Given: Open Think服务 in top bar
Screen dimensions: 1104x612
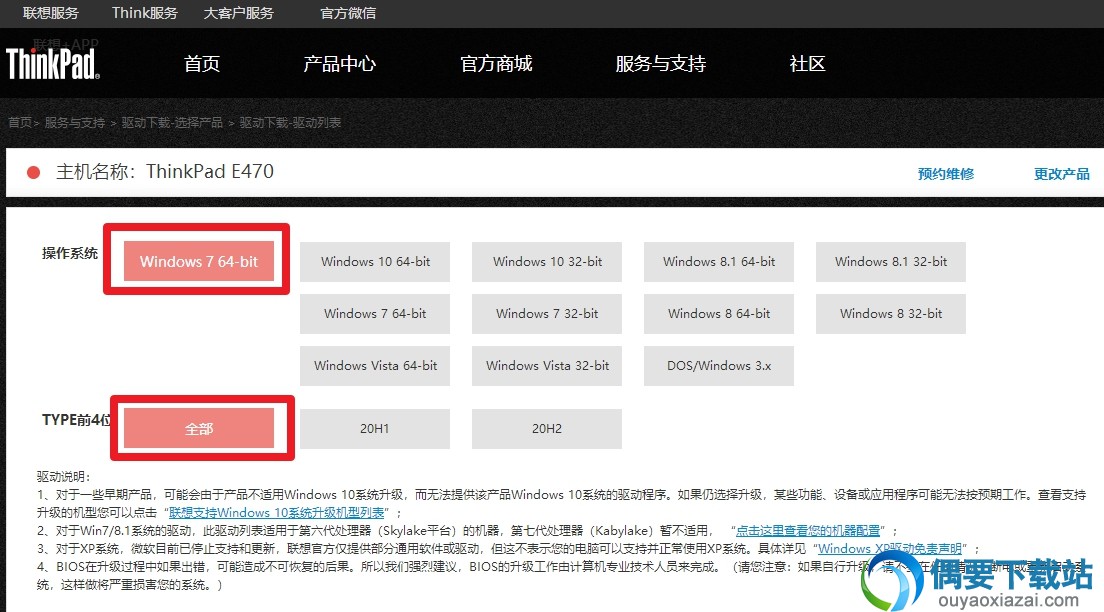Looking at the screenshot, I should click(145, 13).
